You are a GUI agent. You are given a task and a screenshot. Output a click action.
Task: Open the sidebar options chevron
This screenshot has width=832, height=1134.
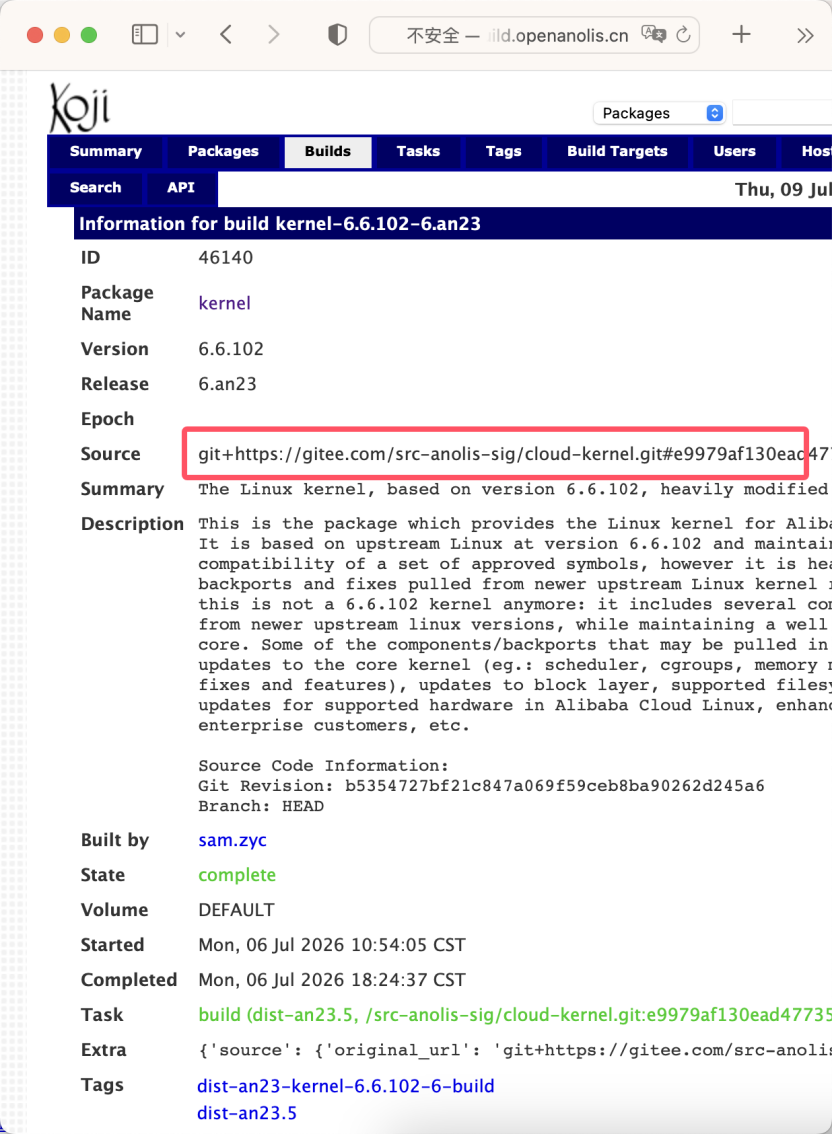pos(180,34)
